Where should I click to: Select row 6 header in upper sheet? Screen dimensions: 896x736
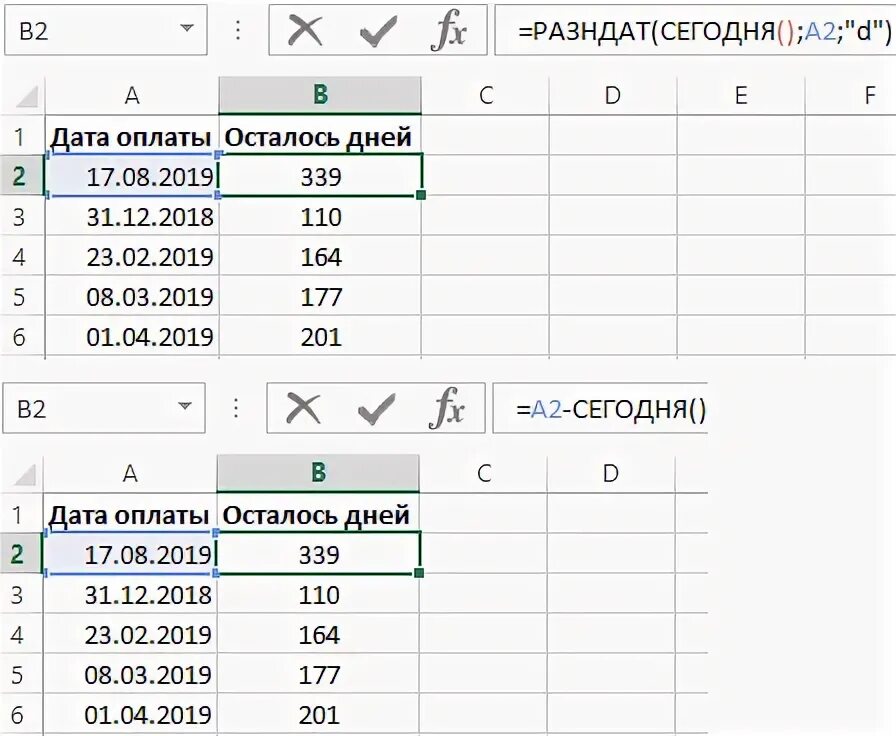(x=22, y=336)
